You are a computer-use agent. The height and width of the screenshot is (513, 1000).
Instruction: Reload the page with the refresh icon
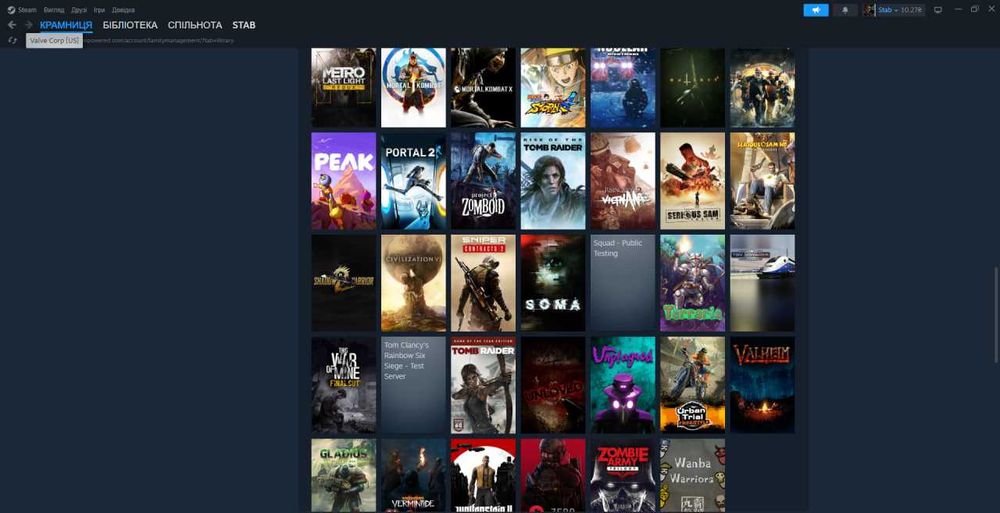click(x=12, y=40)
